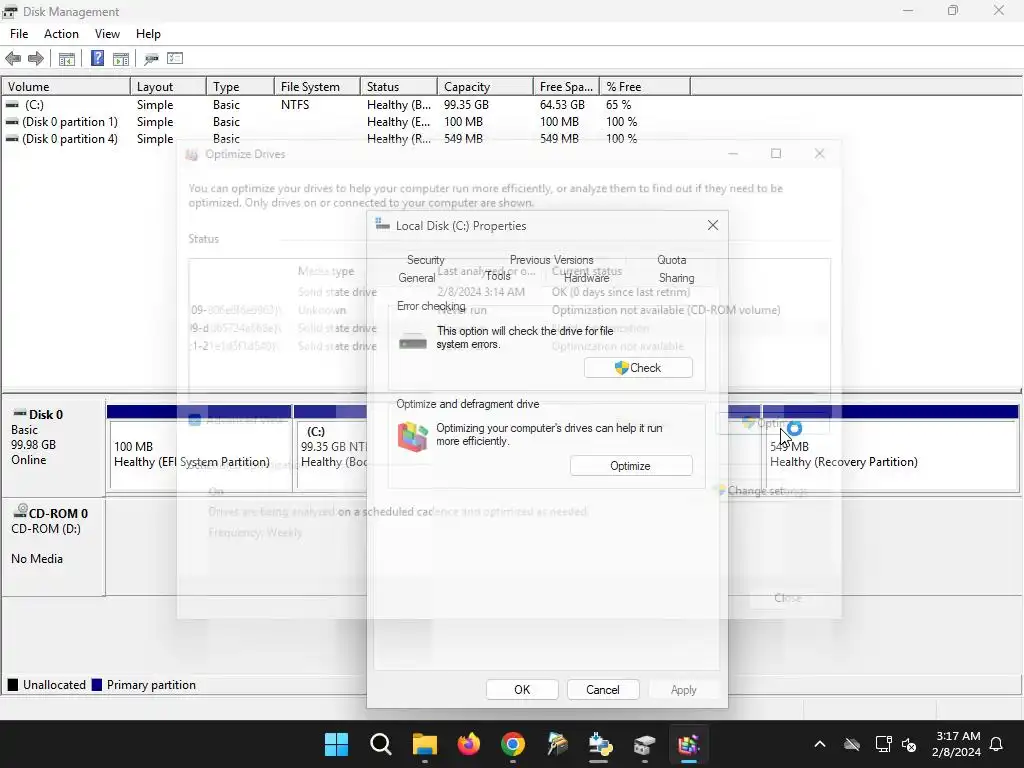Click the Optimize button in Properties dialog
This screenshot has width=1024, height=768.
pos(631,466)
